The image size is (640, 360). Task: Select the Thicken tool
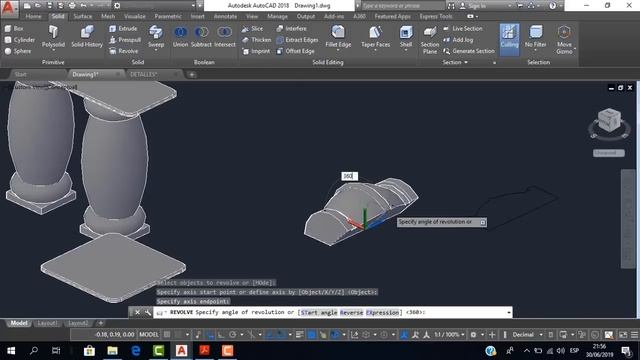[256, 40]
